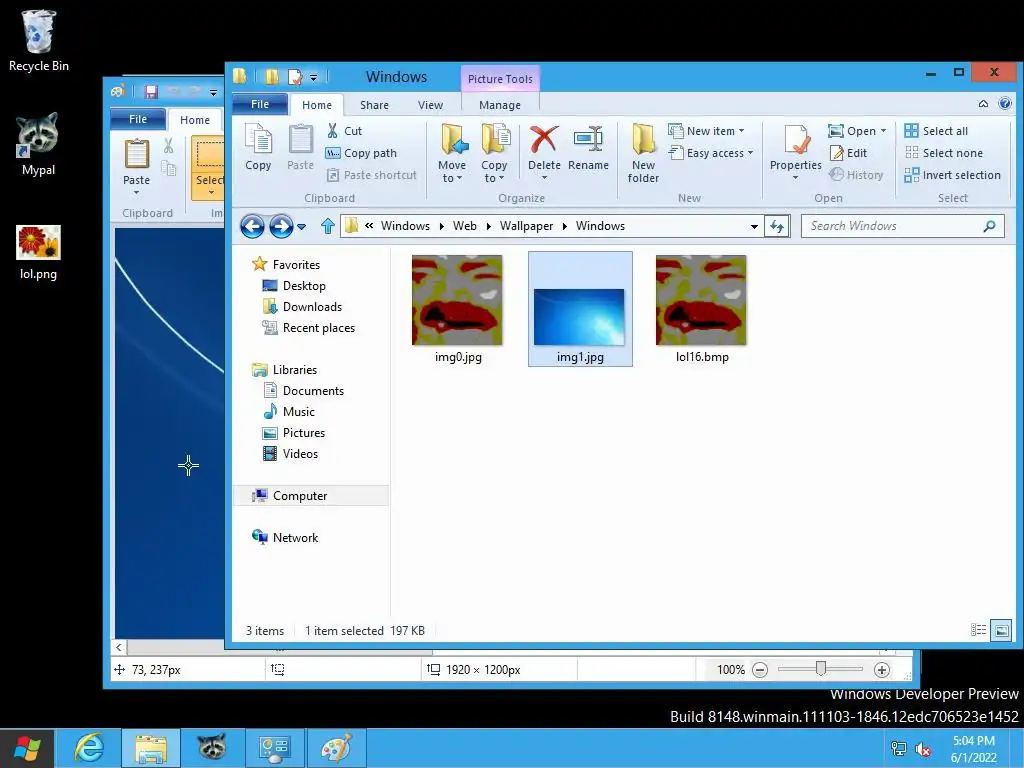Screen dimensions: 1024x768
Task: Open Paint quick access toolbar dropdown
Action: point(214,93)
